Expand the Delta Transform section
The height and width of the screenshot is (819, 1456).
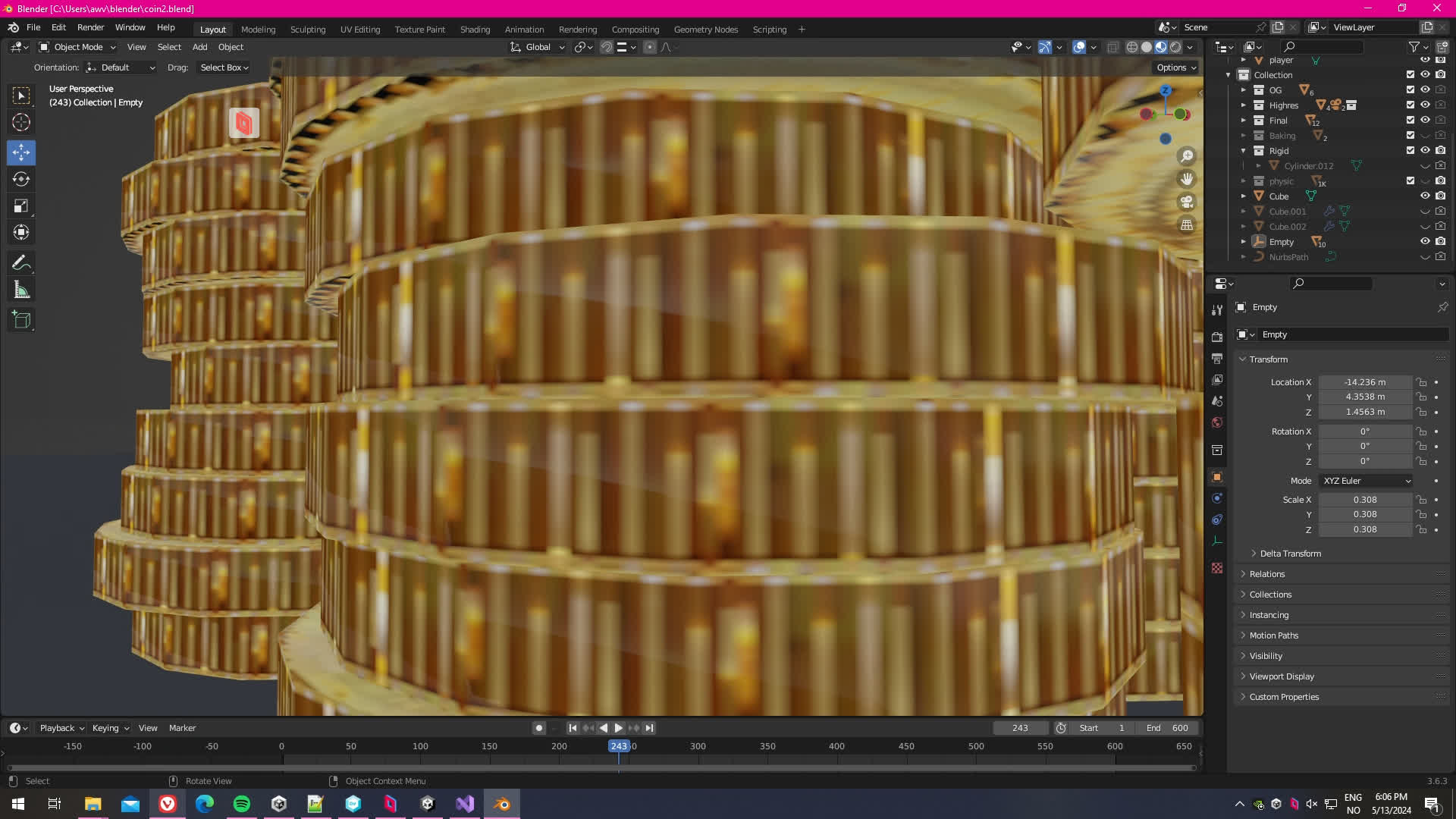pos(1290,554)
